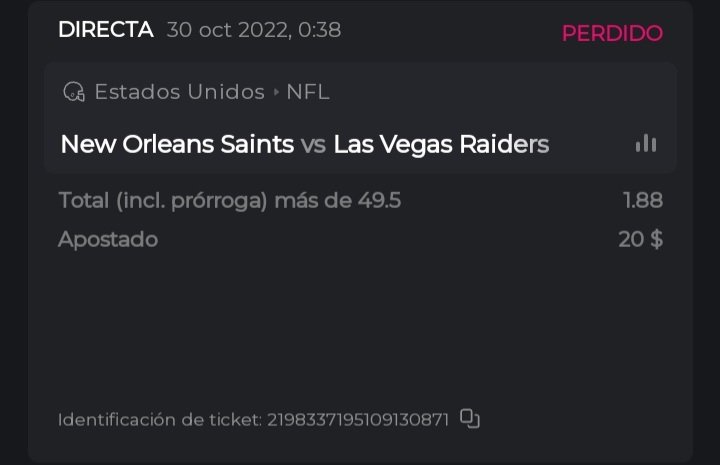Open match statistics bar chart icon
Image resolution: width=720 pixels, height=465 pixels.
tap(646, 144)
